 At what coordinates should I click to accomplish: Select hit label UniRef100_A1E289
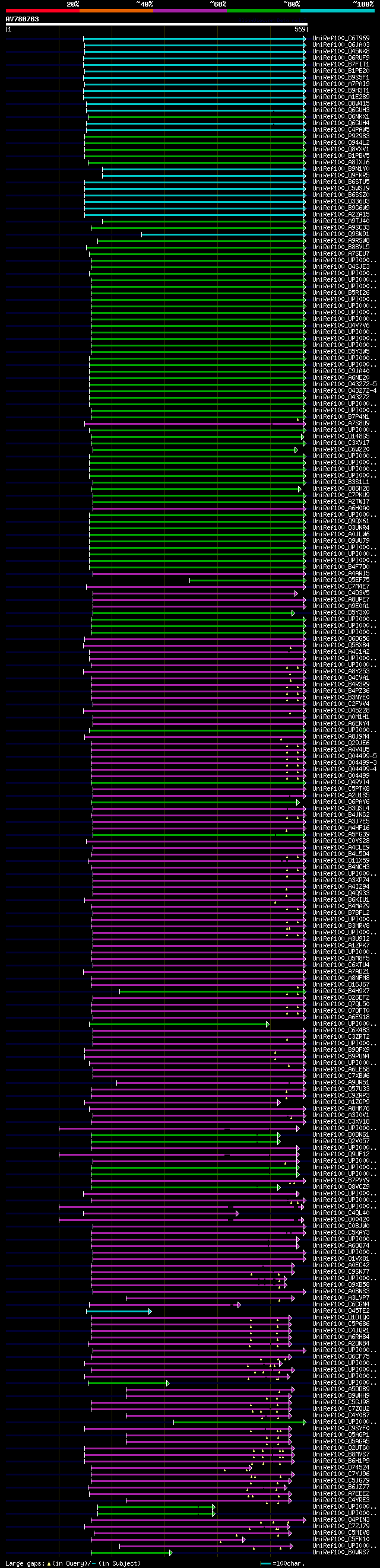click(341, 97)
